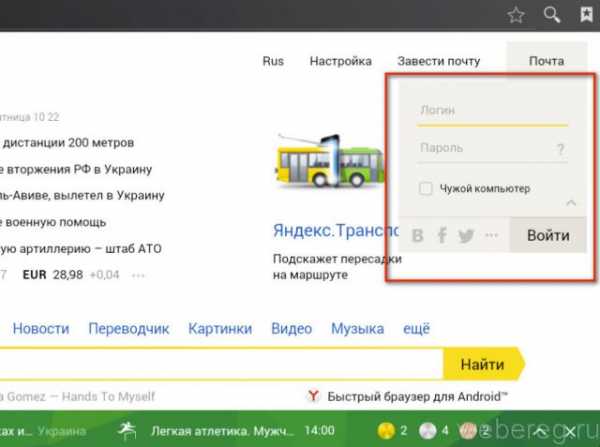Click the Yandex trolleybus transport image
Image resolution: width=600 pixels, height=447 pixels.
330,161
